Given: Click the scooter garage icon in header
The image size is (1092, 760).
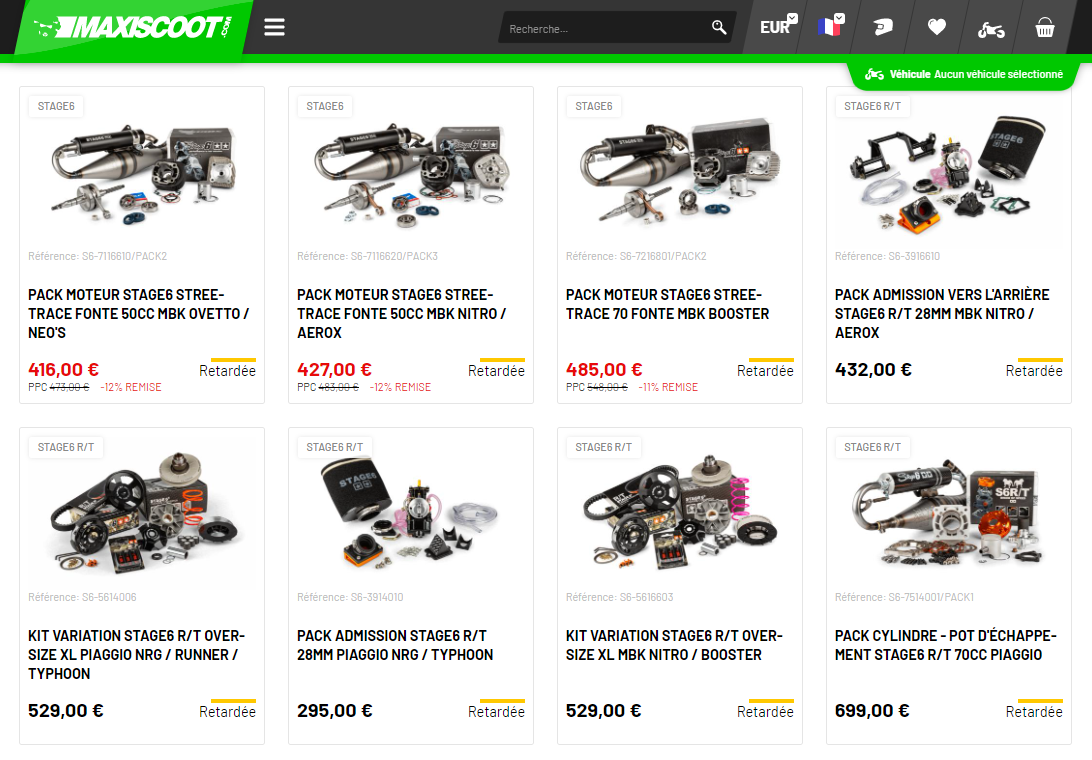Looking at the screenshot, I should [x=990, y=29].
